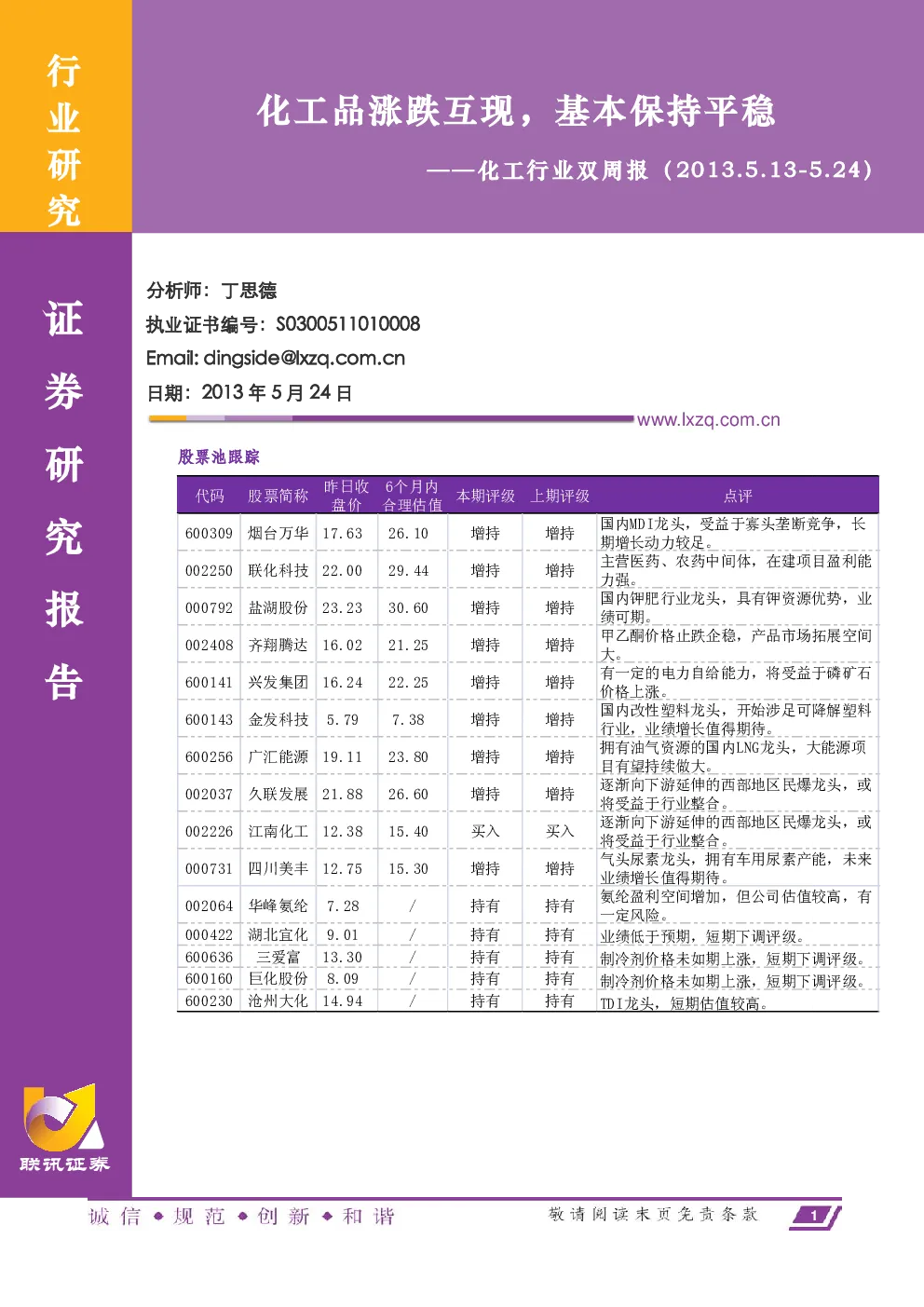Click the page number 1 badge
The image size is (924, 1307).
coord(816,1216)
